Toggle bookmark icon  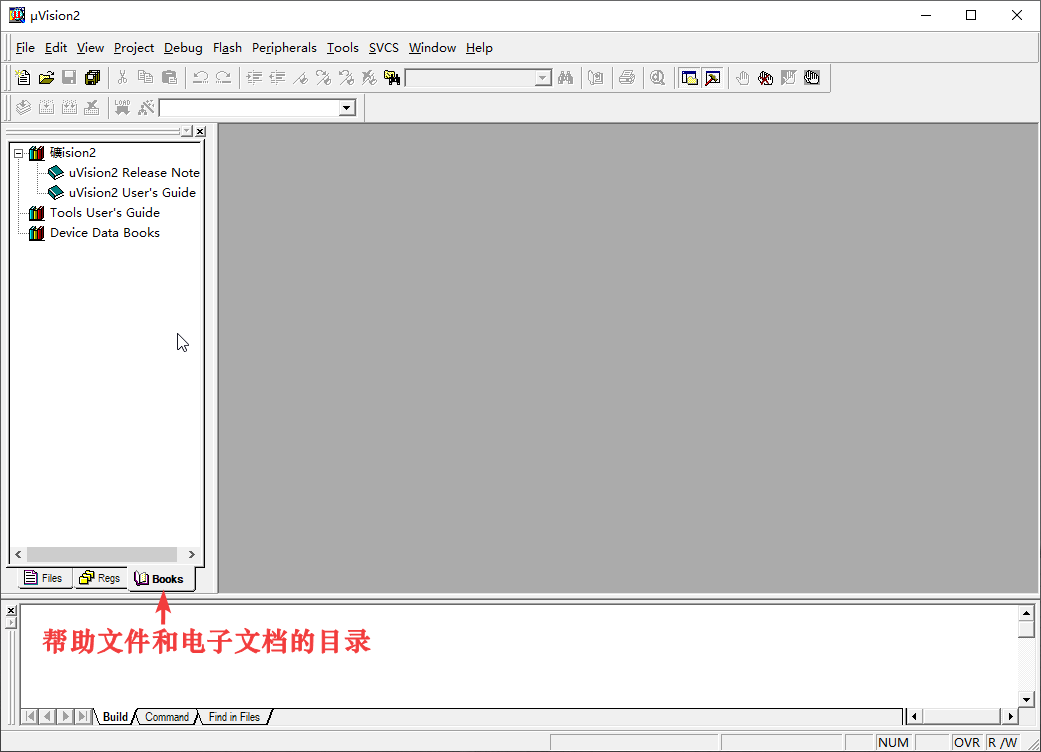(x=300, y=78)
